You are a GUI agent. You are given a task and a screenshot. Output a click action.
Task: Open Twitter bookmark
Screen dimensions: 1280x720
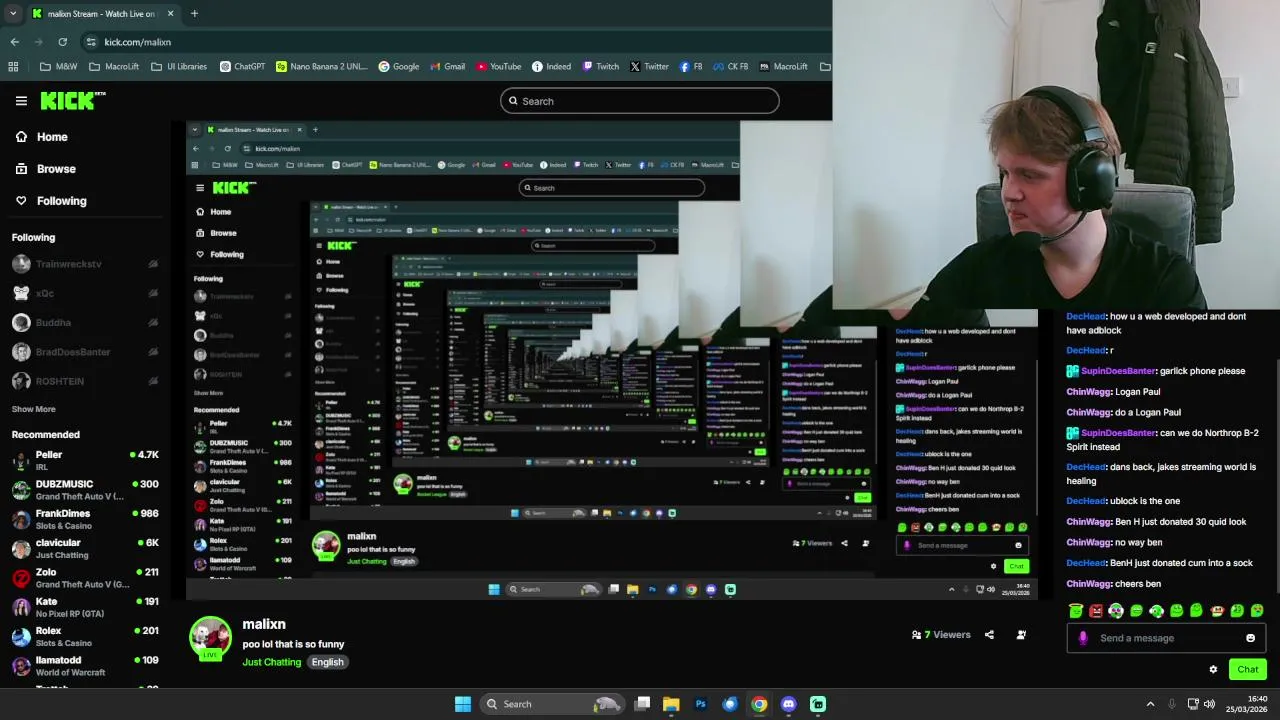[x=649, y=67]
